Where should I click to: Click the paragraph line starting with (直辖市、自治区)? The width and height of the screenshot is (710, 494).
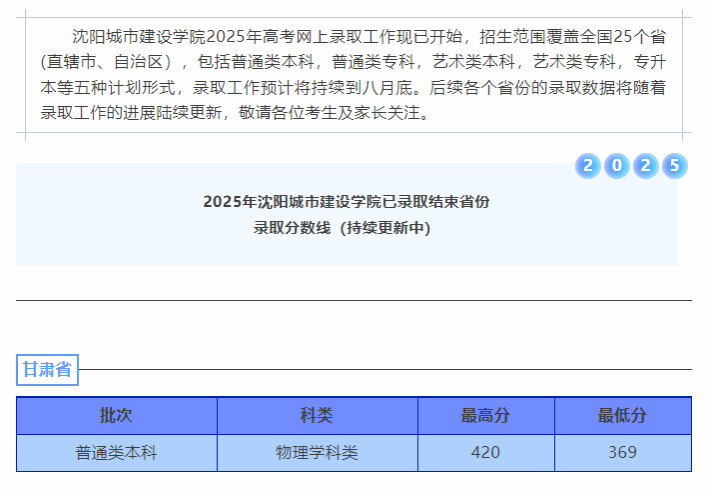tap(353, 62)
